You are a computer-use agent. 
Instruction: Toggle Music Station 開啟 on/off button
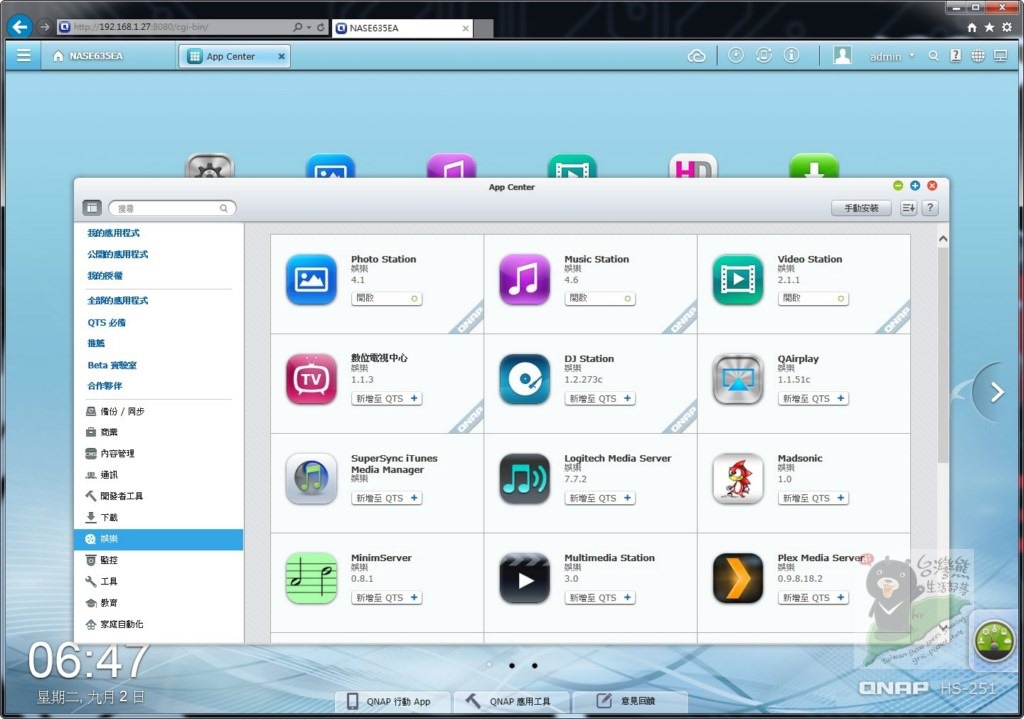tap(600, 298)
